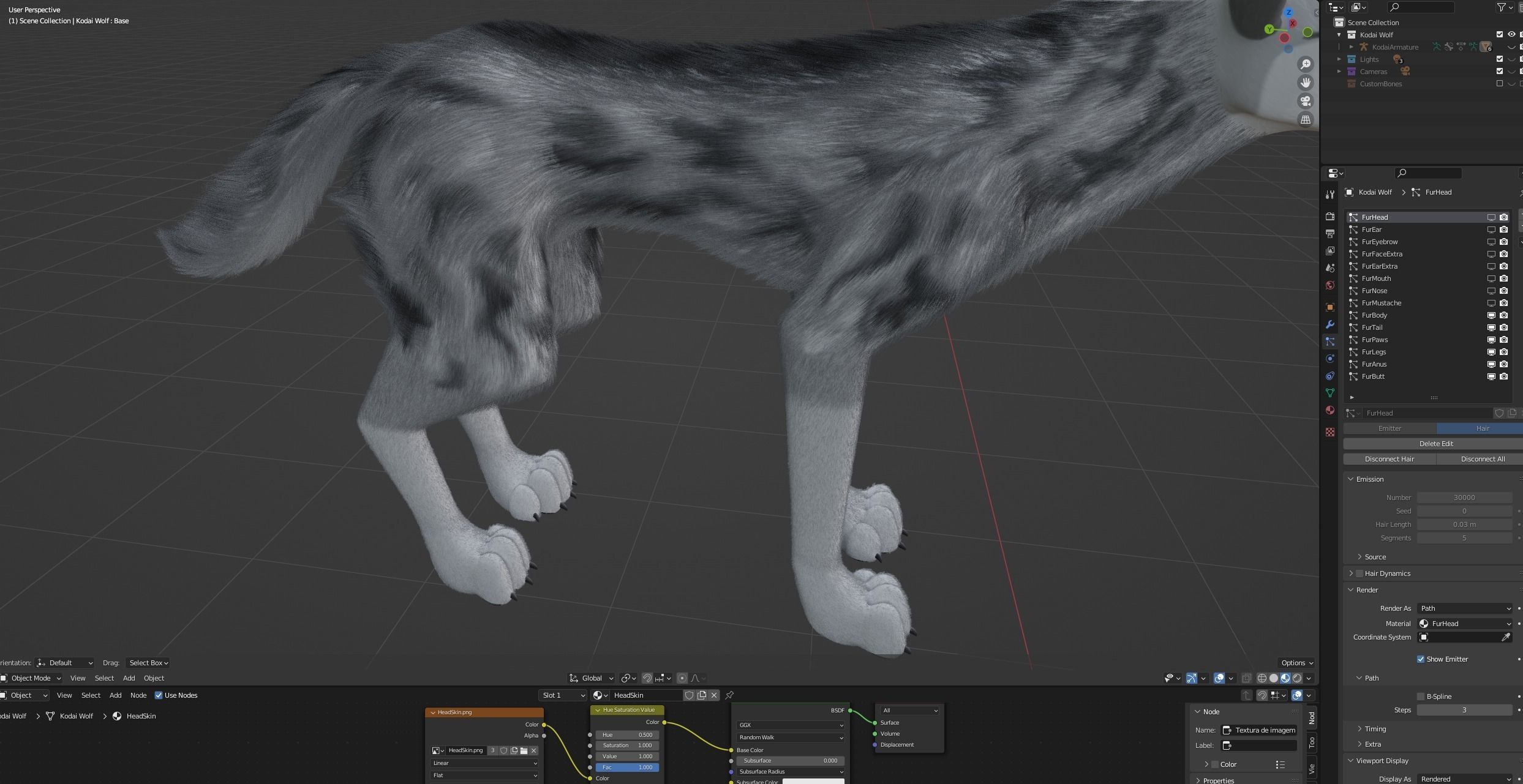This screenshot has height=784, width=1523.
Task: Open the Object properties orange square icon
Action: pyautogui.click(x=1329, y=307)
